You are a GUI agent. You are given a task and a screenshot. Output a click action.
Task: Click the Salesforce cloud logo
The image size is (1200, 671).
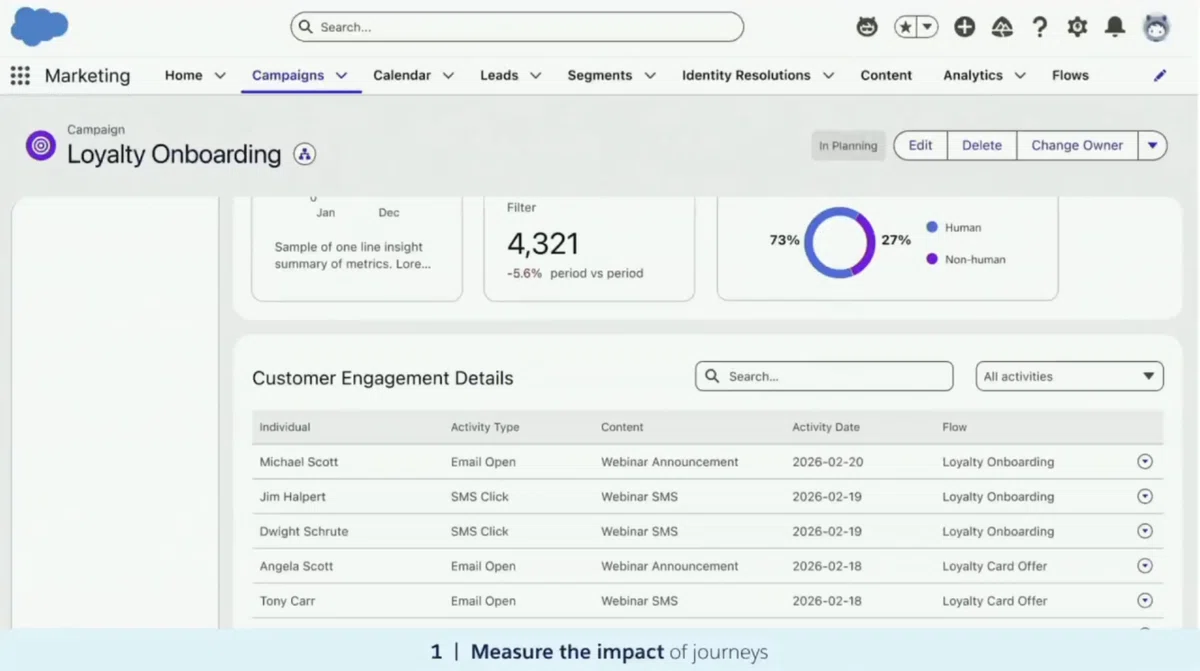click(x=39, y=26)
